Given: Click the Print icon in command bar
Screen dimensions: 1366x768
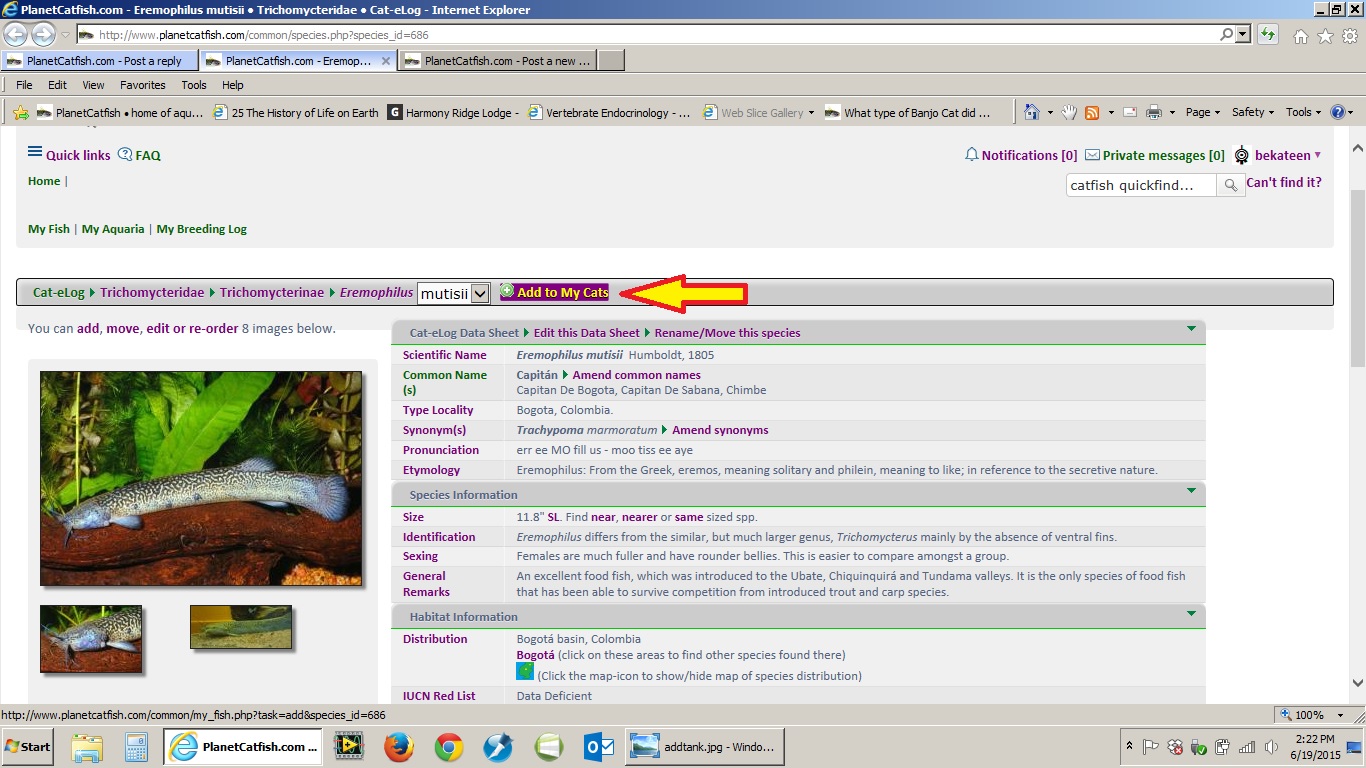Looking at the screenshot, I should (1153, 112).
